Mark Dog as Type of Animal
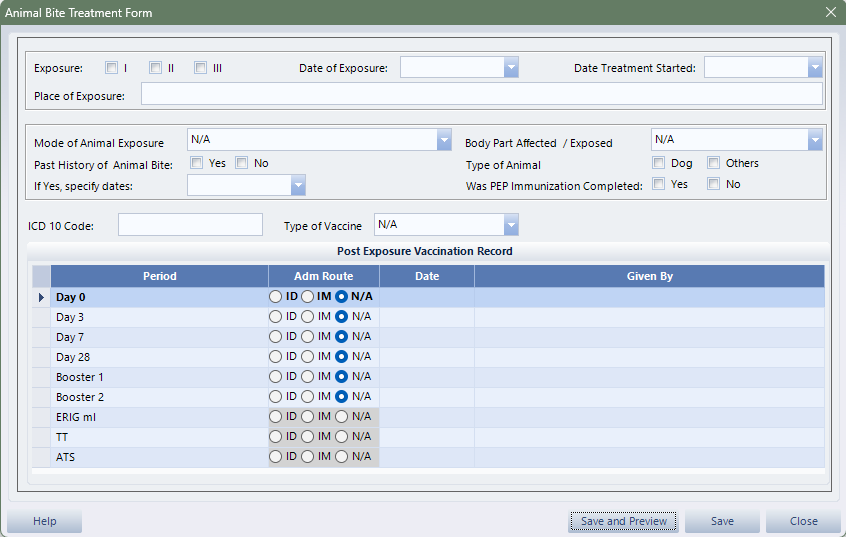The image size is (846, 537). tap(659, 163)
